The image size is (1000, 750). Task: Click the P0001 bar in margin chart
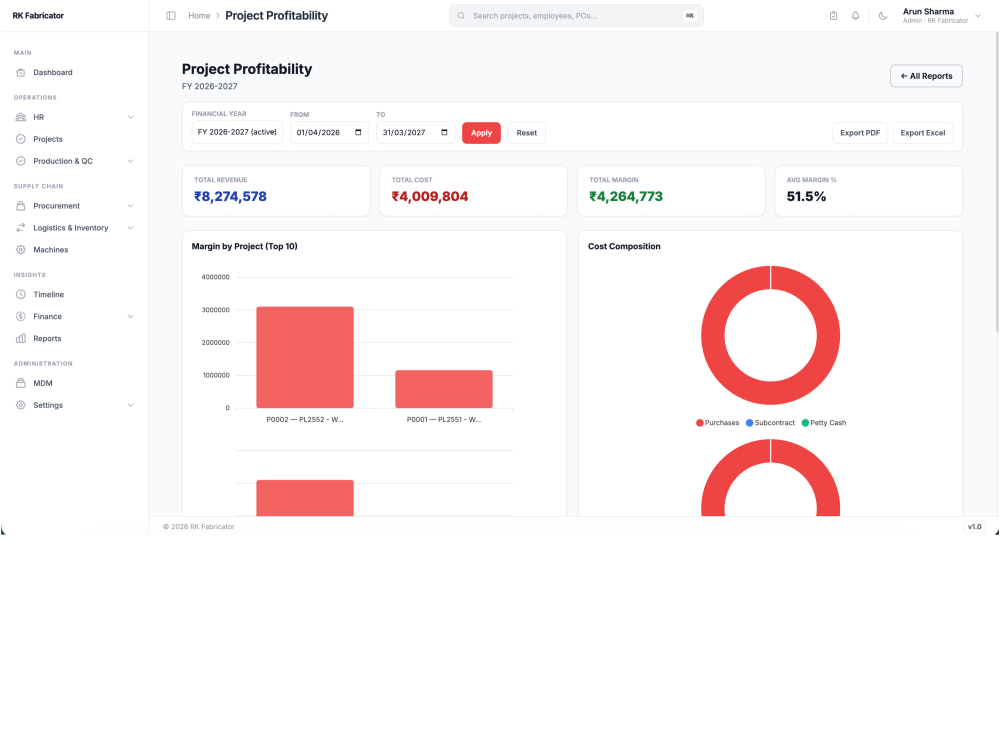click(x=444, y=389)
